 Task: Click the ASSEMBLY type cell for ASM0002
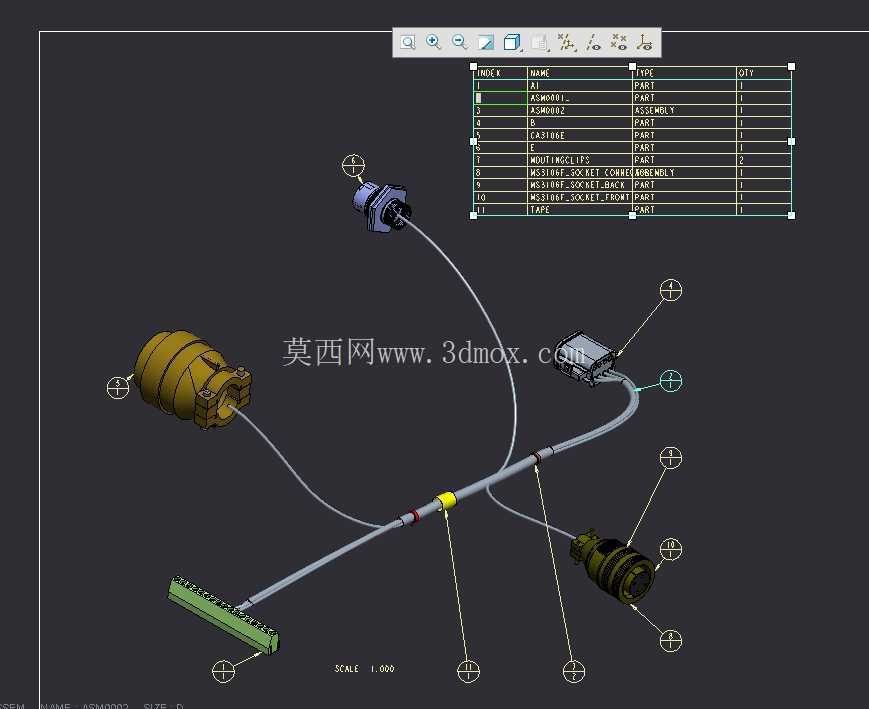tap(684, 110)
